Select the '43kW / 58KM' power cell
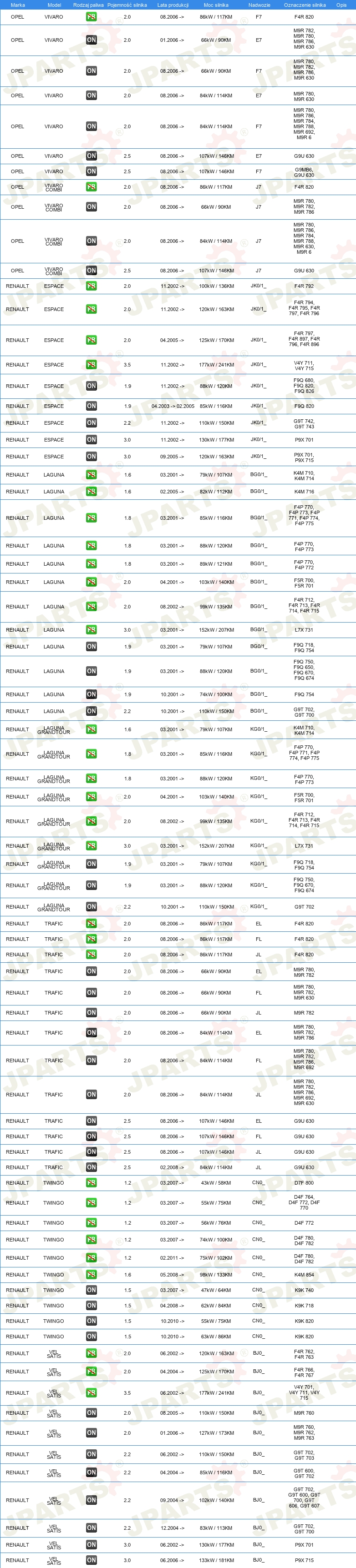Screen dimensions: 356x1568 click(x=216, y=1183)
